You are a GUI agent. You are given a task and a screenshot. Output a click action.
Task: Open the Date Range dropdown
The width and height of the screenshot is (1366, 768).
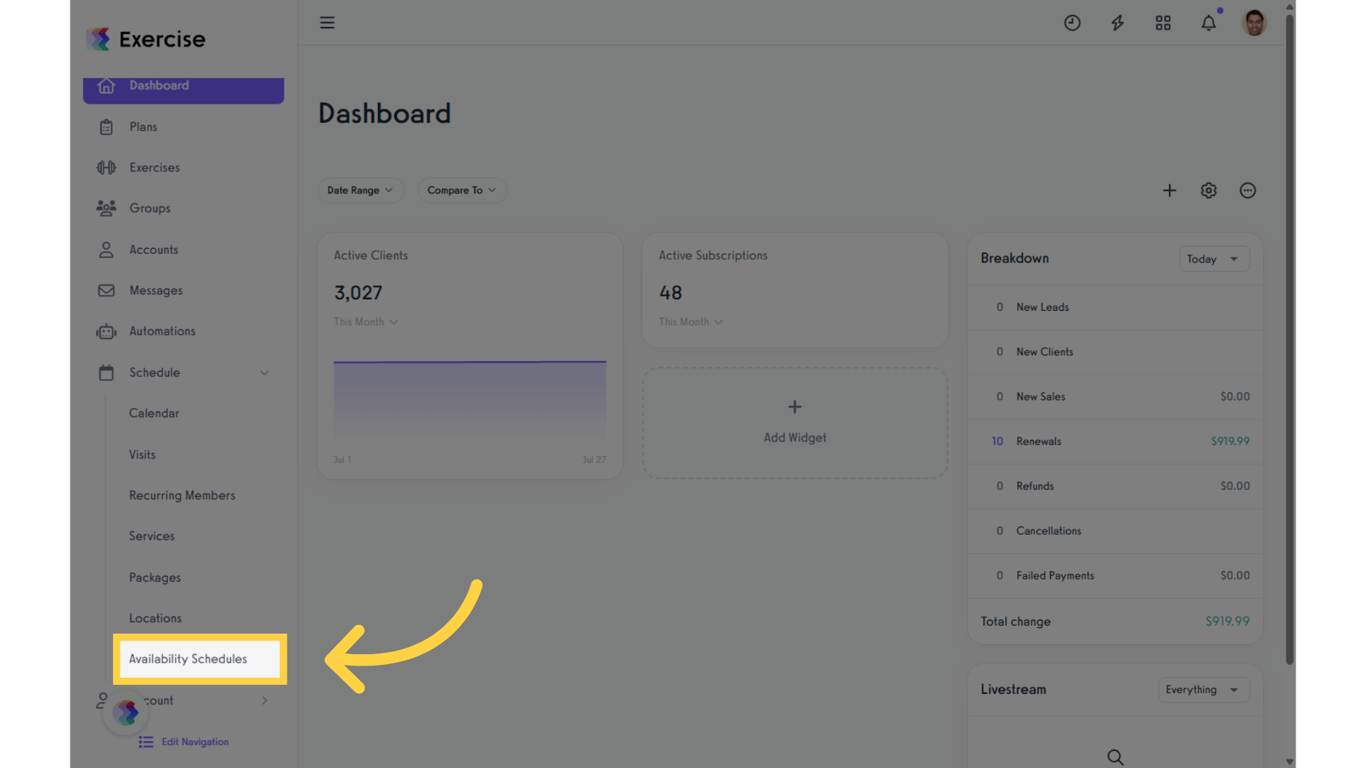[360, 190]
